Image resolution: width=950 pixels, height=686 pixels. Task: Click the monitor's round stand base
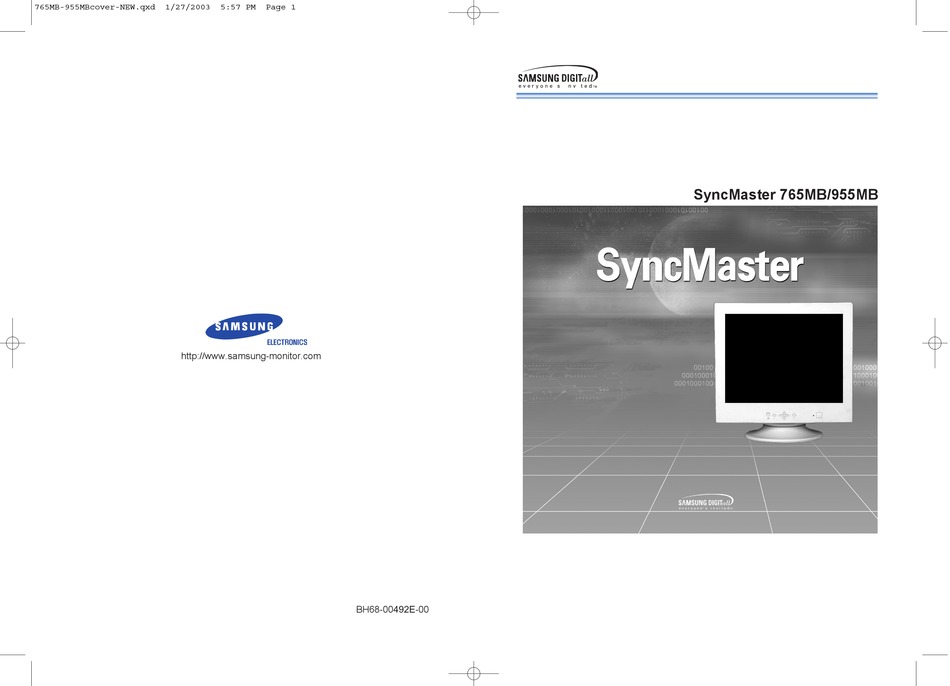[x=783, y=433]
